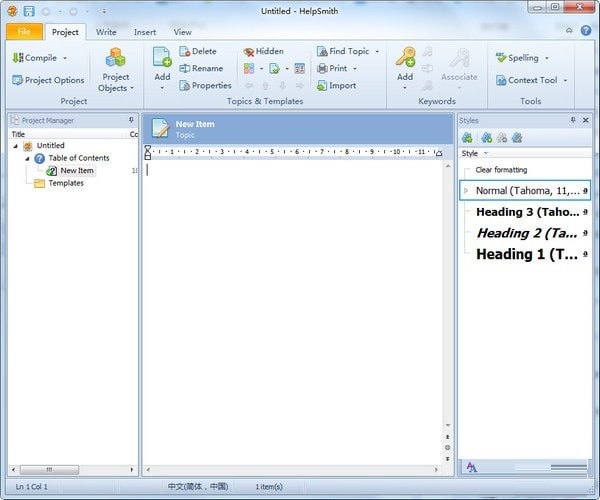
Task: Click the editor scroll-down arrow
Action: tap(448, 425)
